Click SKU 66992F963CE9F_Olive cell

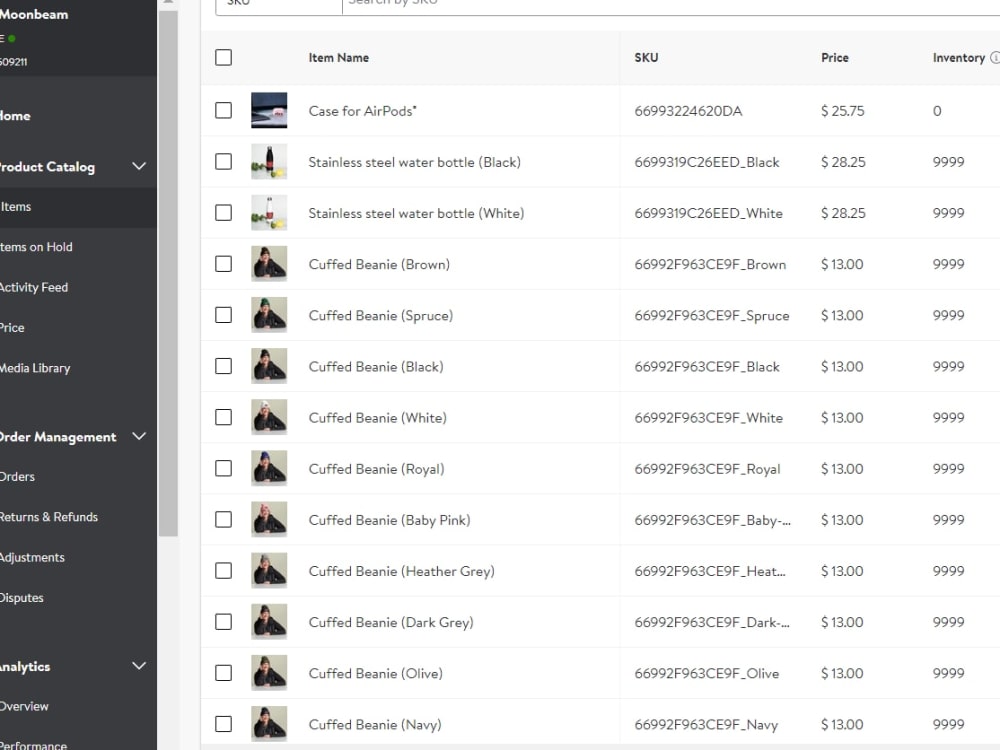pyautogui.click(x=707, y=673)
